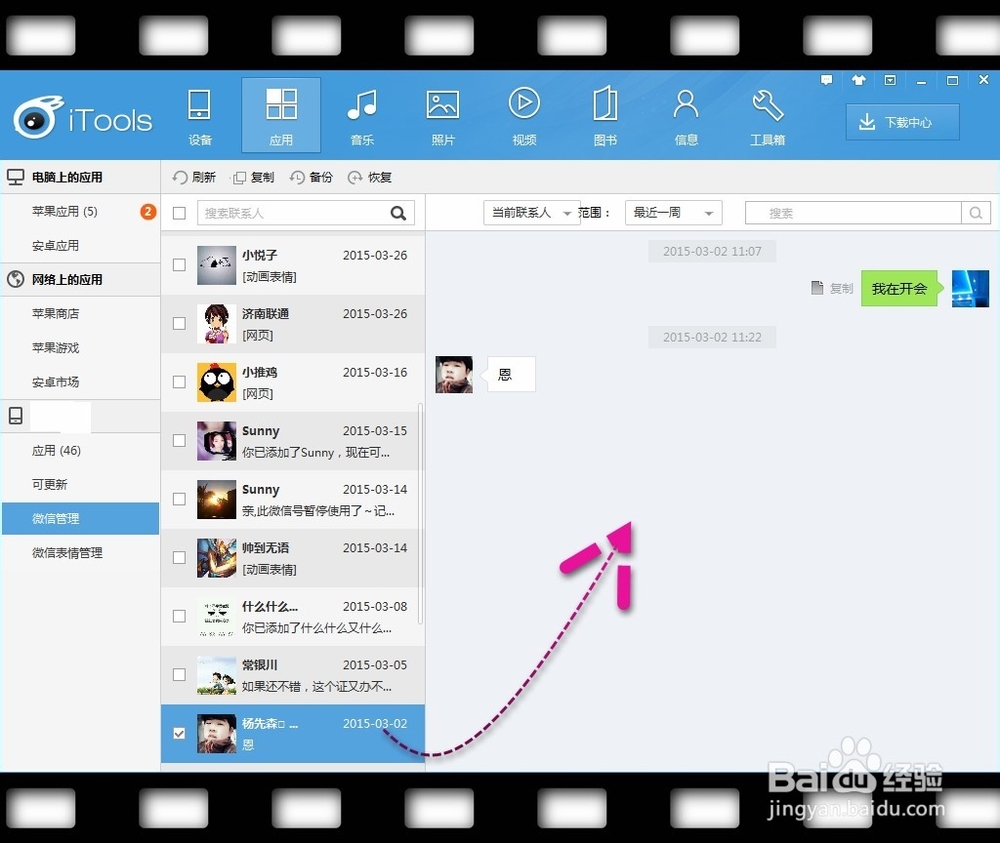Open the 工具箱 toolbox
The image size is (1000, 843).
click(x=767, y=116)
